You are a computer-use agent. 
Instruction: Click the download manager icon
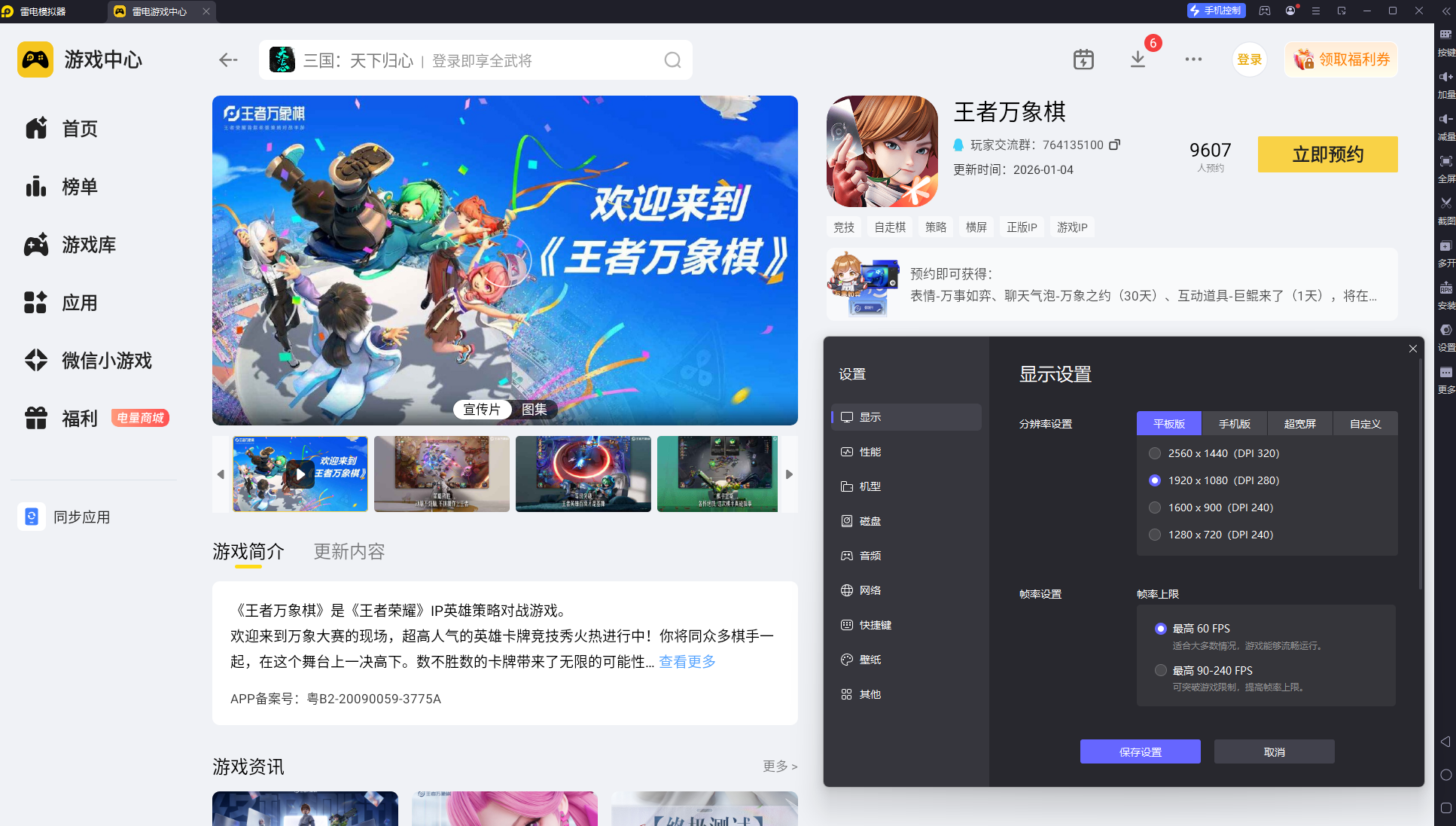click(x=1138, y=59)
